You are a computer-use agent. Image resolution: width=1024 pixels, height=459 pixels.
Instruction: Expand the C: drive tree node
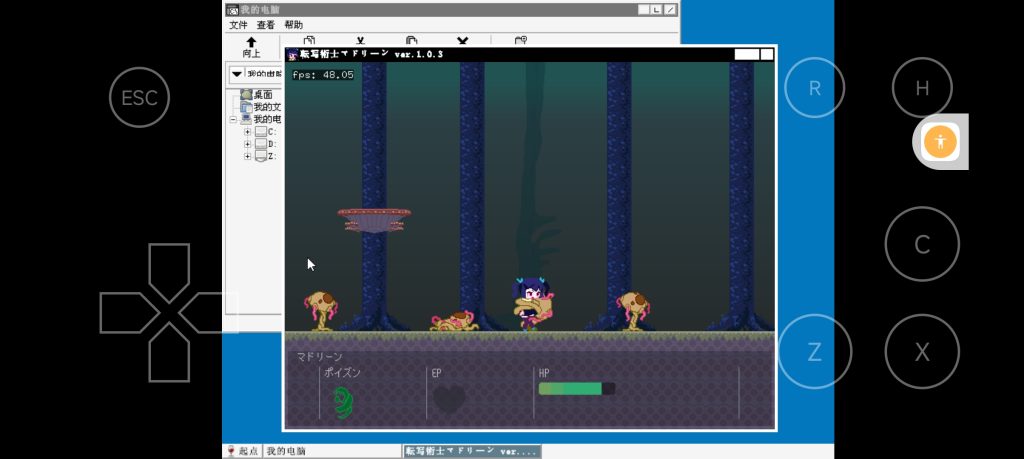pos(247,131)
